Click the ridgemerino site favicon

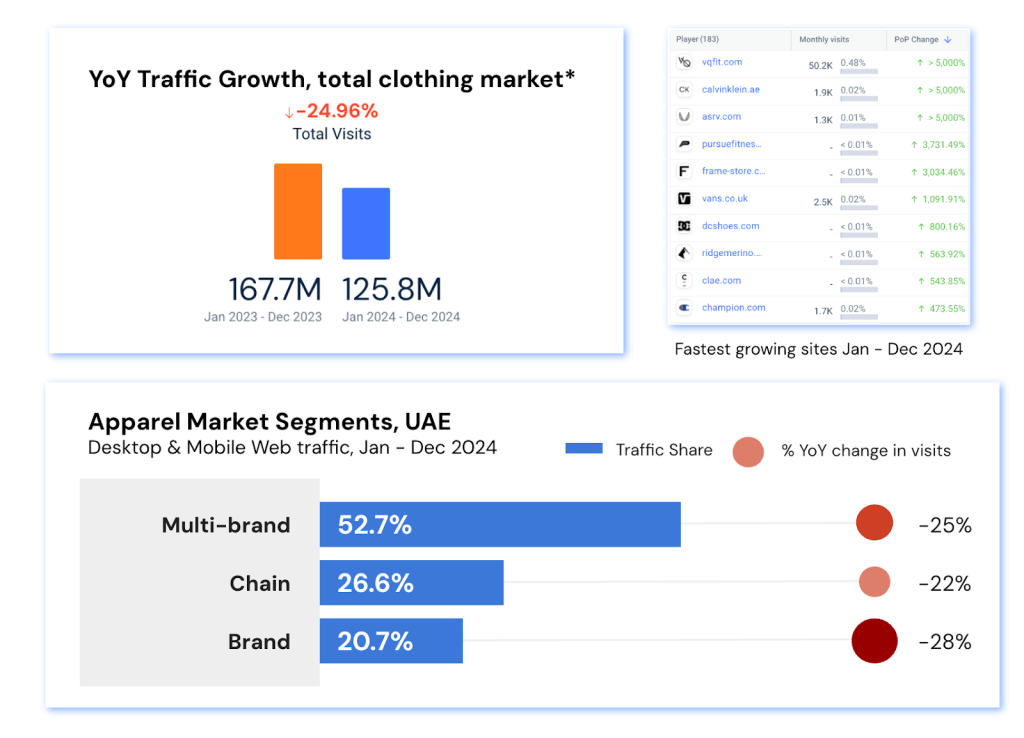[x=683, y=253]
